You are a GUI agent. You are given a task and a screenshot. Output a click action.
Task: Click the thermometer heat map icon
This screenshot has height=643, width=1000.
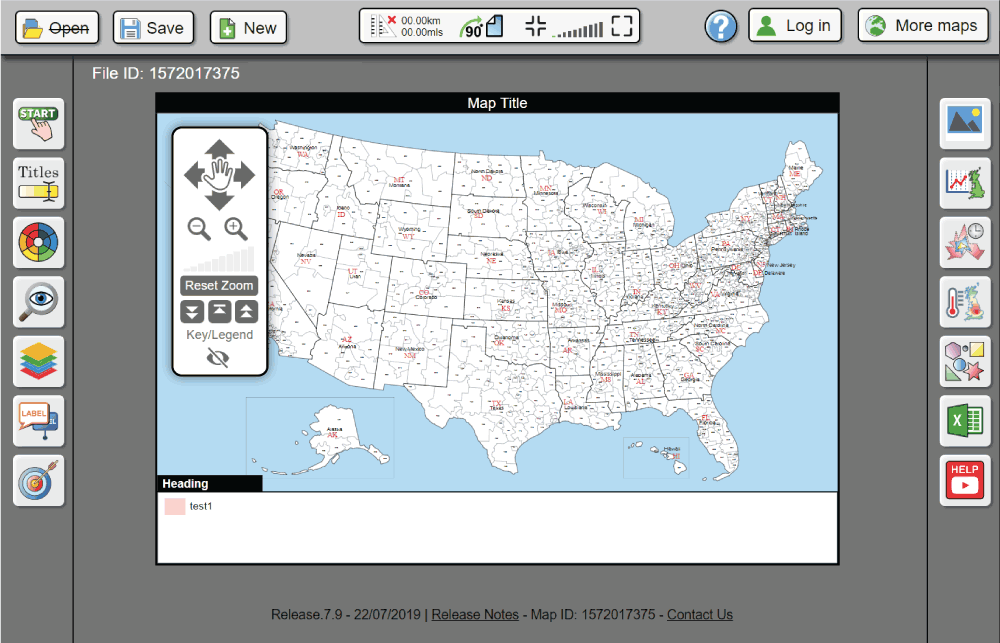tap(965, 302)
